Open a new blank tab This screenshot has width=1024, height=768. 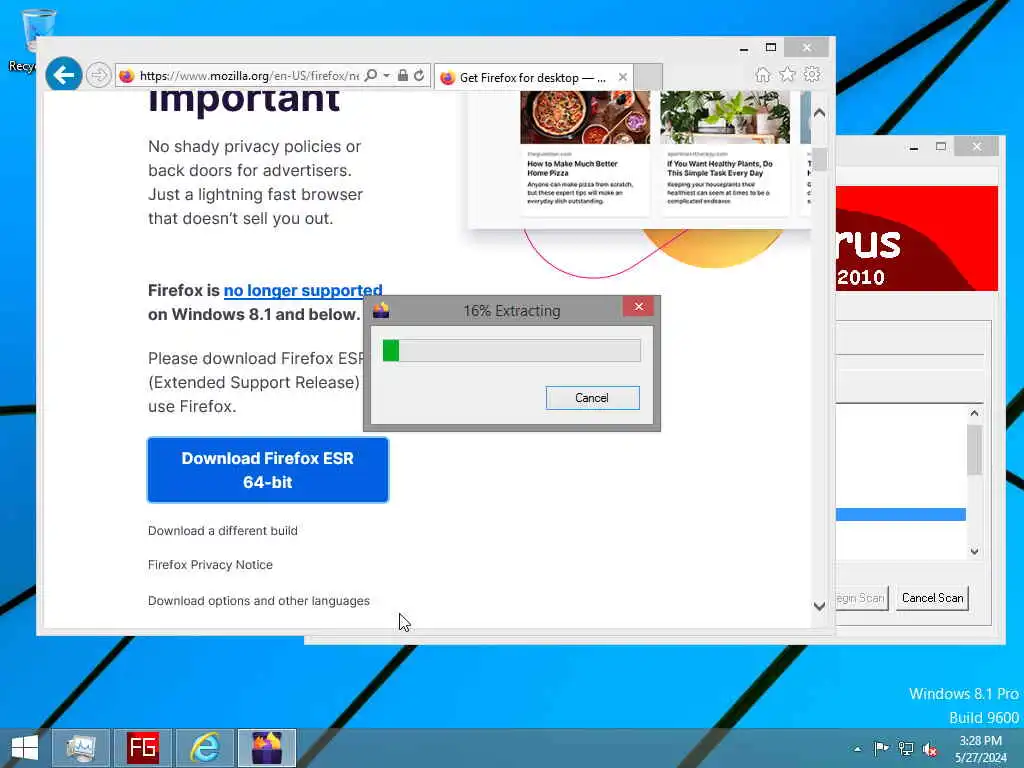[x=648, y=76]
